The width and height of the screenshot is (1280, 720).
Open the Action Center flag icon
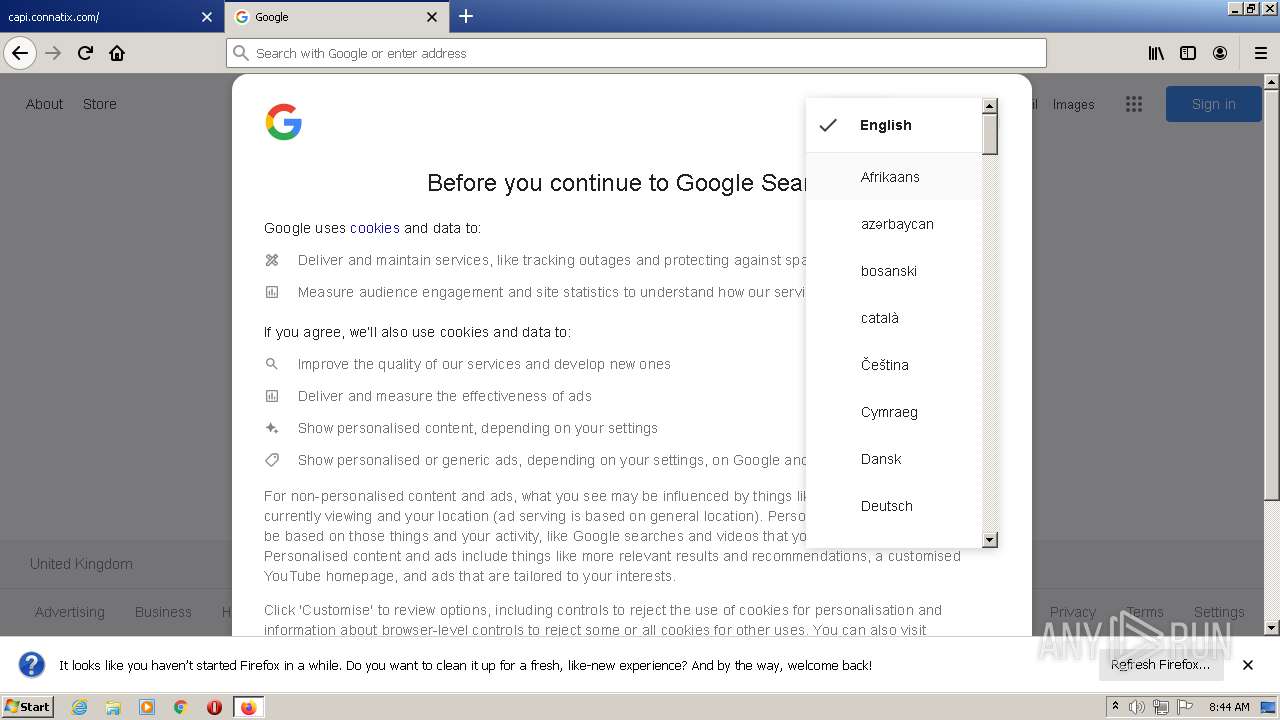pos(1185,707)
